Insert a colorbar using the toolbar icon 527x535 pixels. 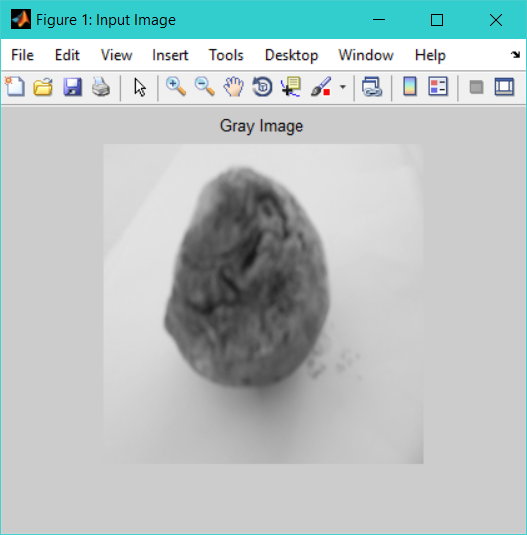click(410, 86)
